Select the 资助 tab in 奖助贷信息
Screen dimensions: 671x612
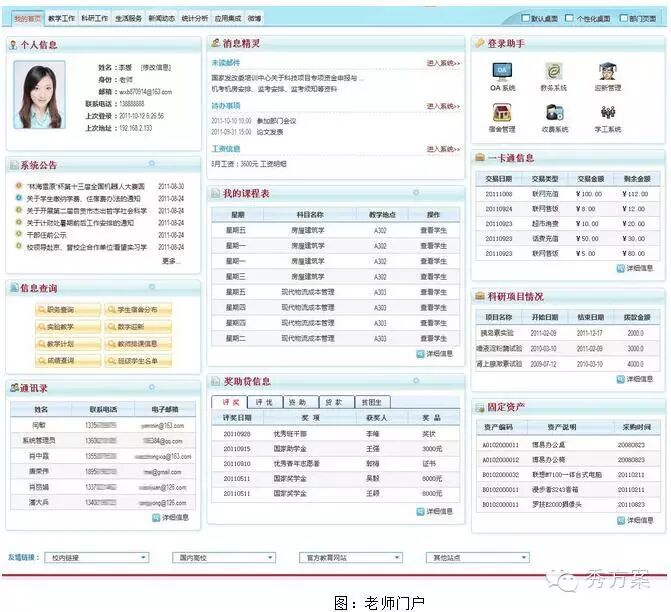(300, 402)
